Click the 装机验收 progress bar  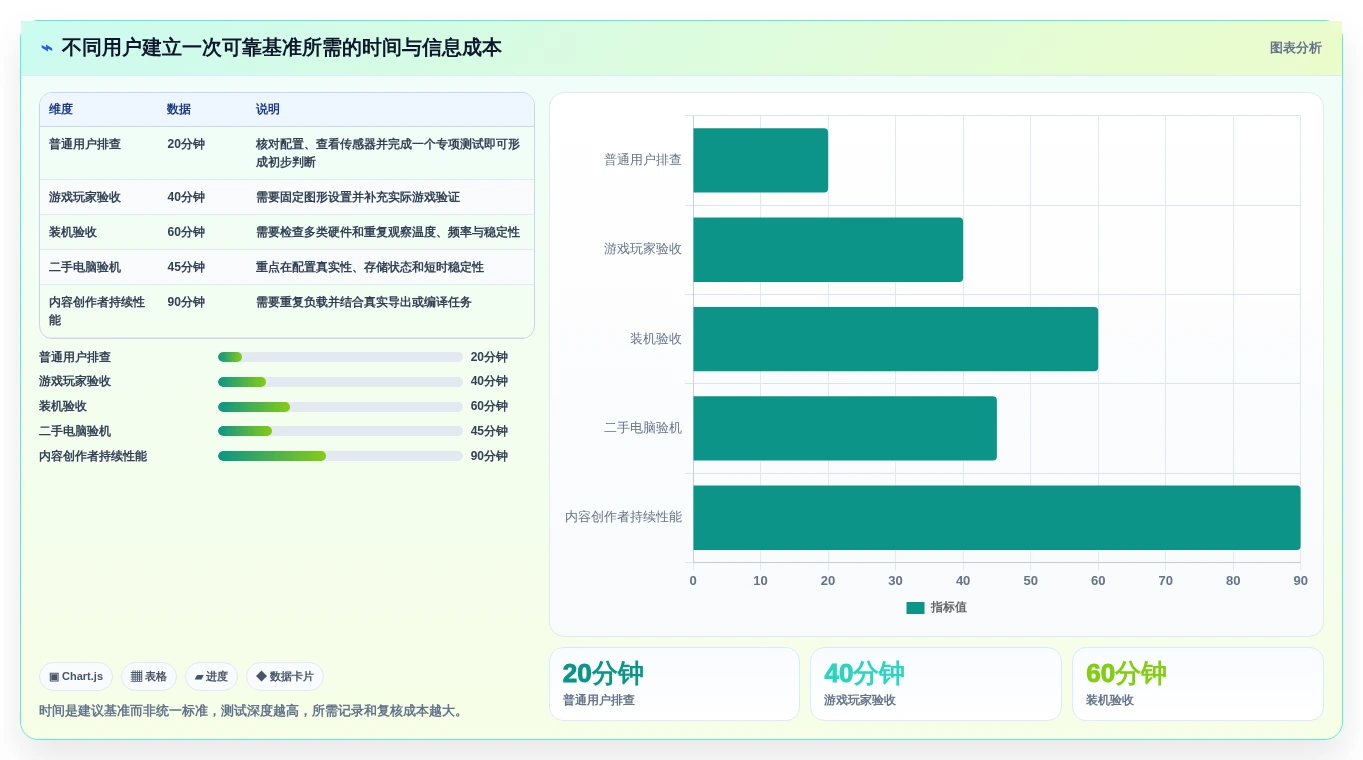(340, 407)
